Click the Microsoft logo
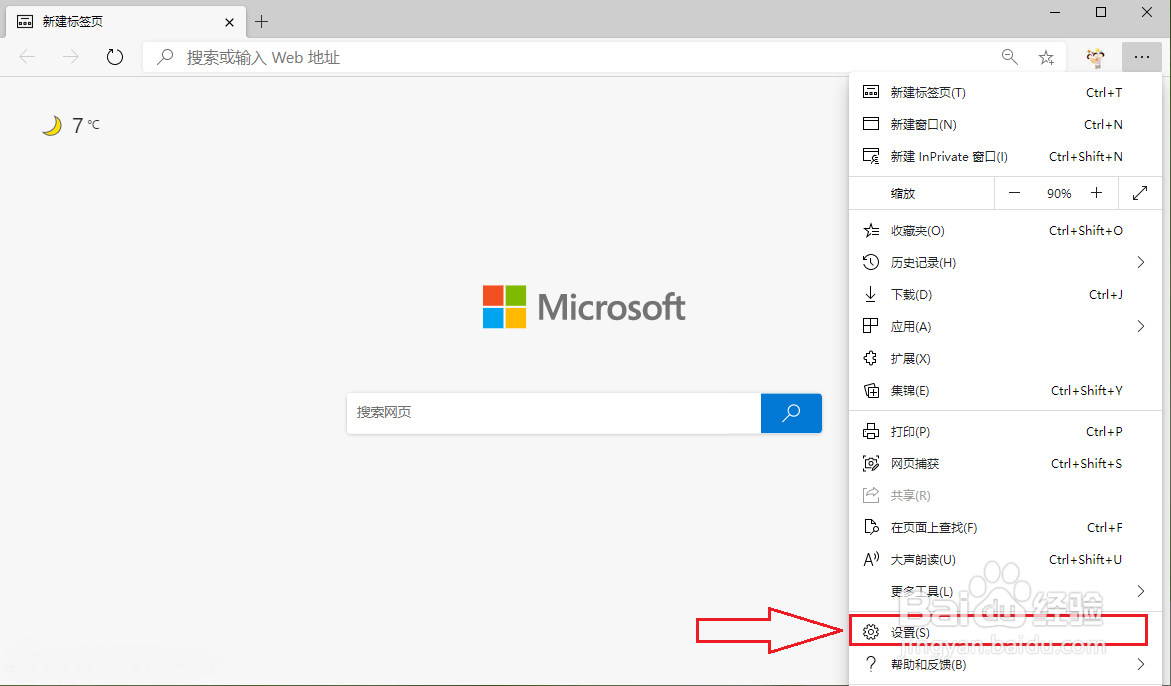Image resolution: width=1171 pixels, height=686 pixels. [x=584, y=307]
